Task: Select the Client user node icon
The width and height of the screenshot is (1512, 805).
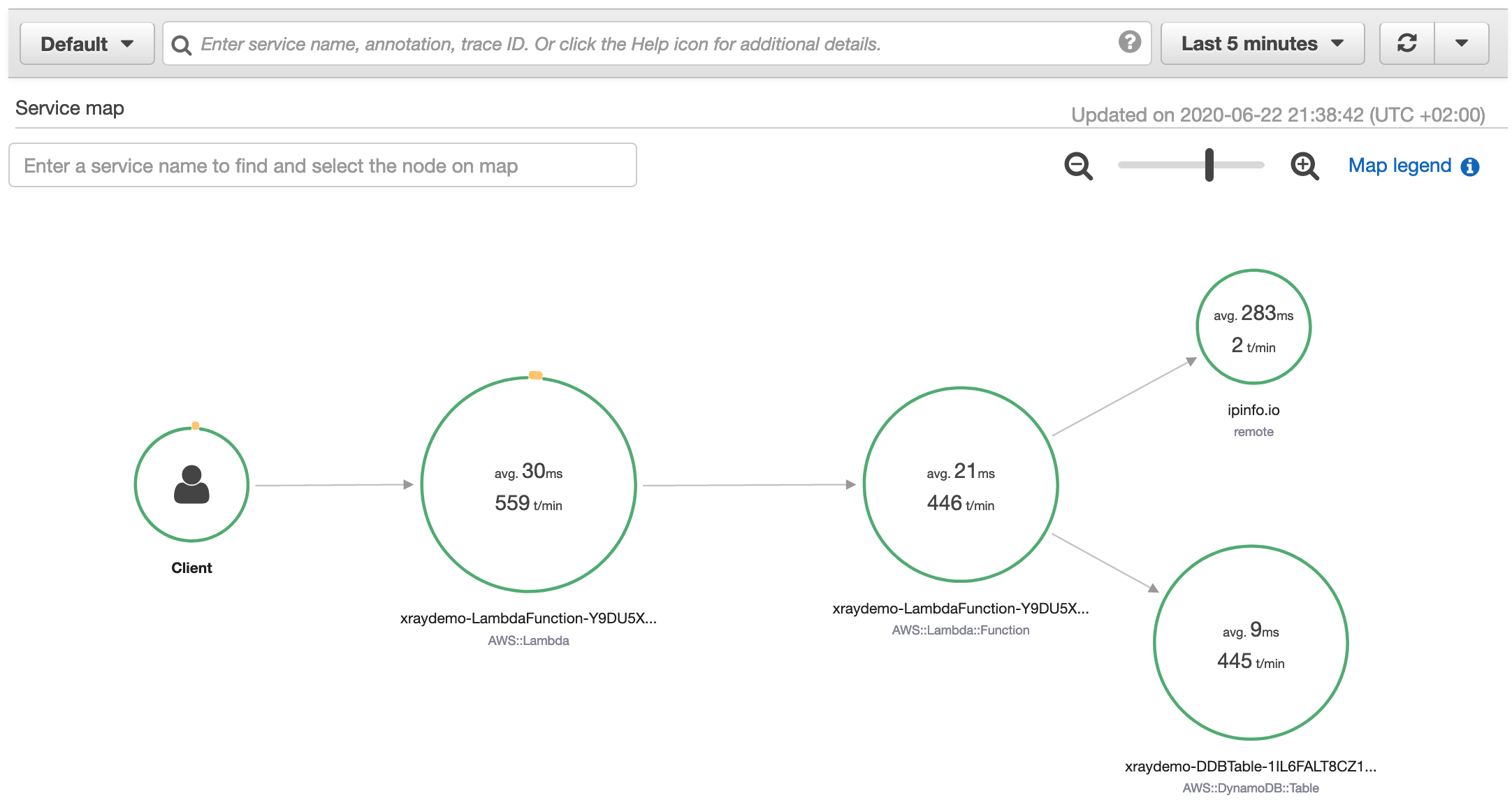Action: [x=191, y=484]
